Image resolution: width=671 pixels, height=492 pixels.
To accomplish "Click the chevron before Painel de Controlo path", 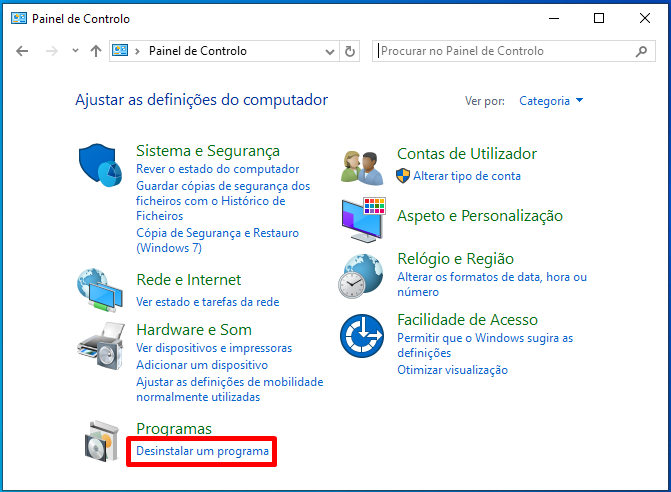I will pos(137,51).
